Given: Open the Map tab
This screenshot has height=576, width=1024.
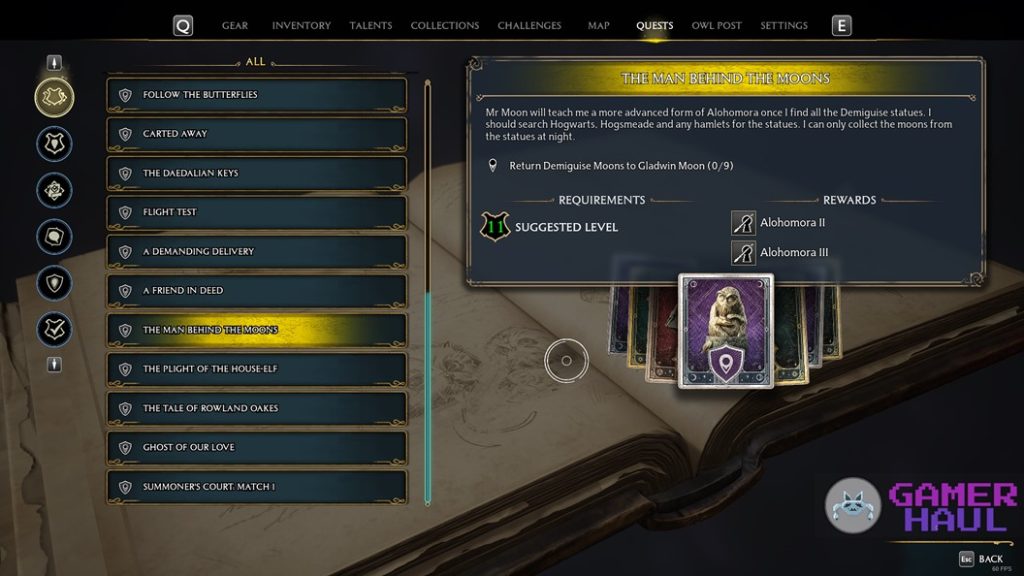Looking at the screenshot, I should pyautogui.click(x=598, y=25).
